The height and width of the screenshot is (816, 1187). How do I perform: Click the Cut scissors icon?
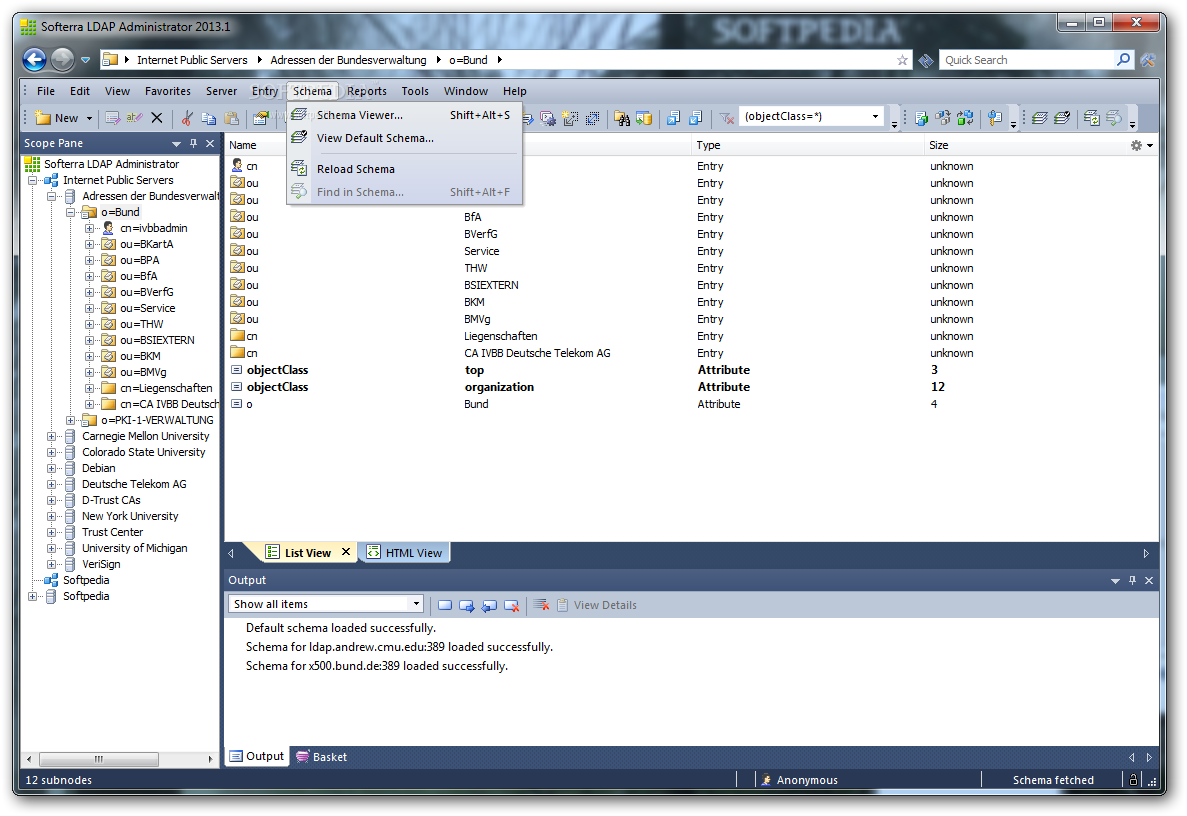(x=186, y=117)
